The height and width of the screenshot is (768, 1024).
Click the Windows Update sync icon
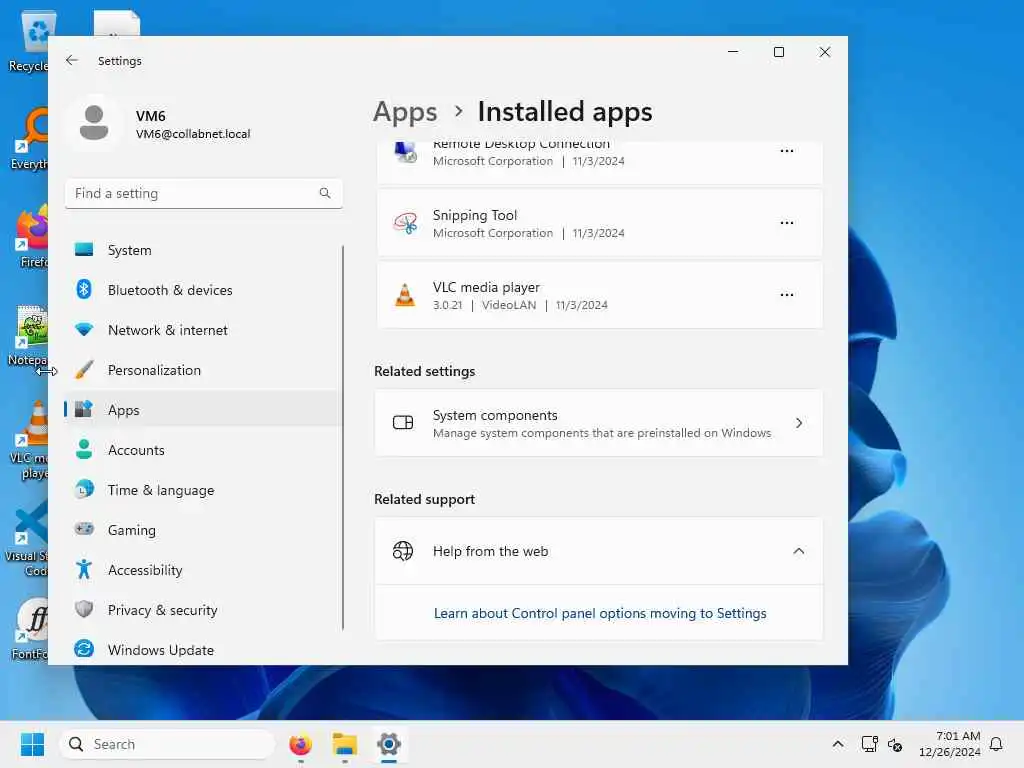pos(84,648)
